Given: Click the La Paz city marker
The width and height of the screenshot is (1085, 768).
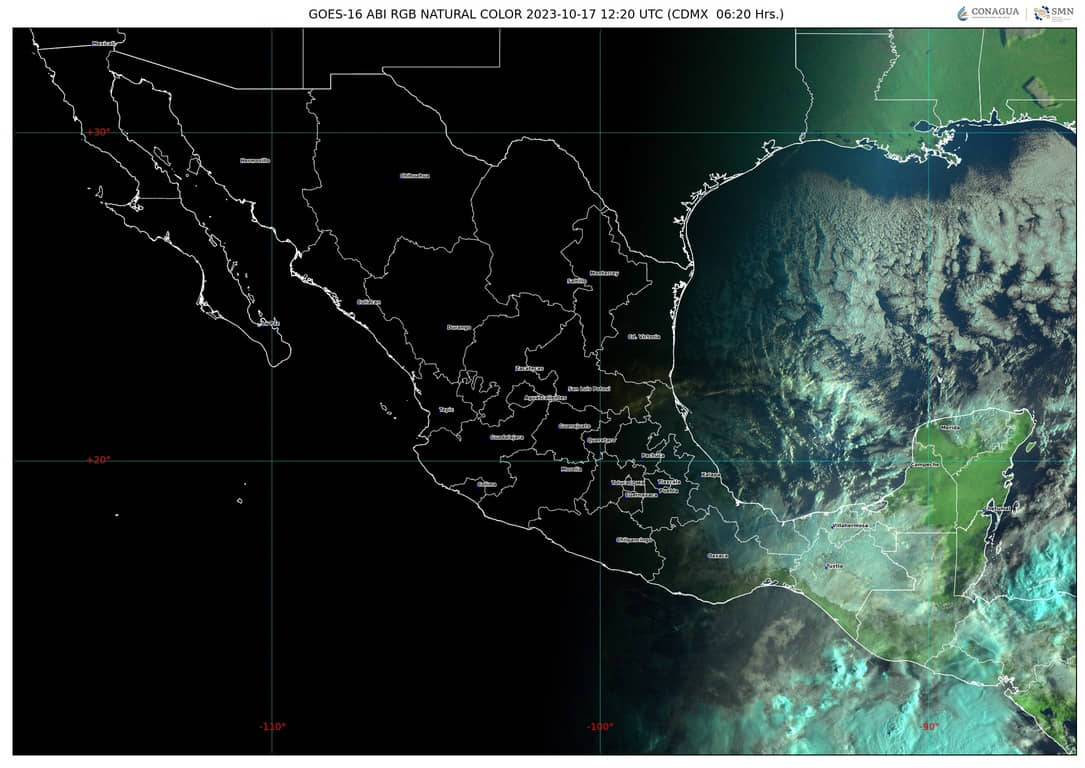Looking at the screenshot, I should click(268, 323).
